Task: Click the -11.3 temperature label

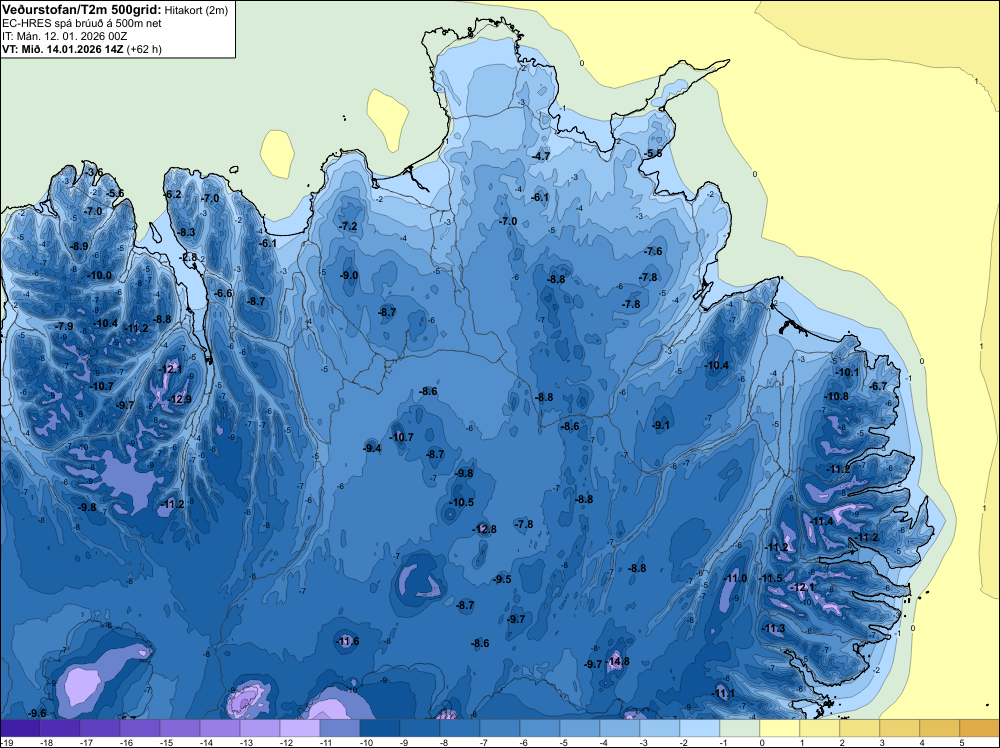Action: click(773, 628)
